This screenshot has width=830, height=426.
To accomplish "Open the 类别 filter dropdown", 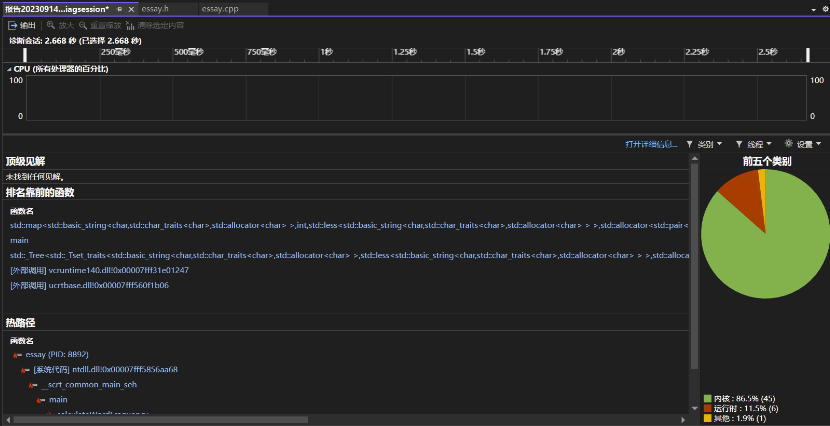I will (x=705, y=144).
